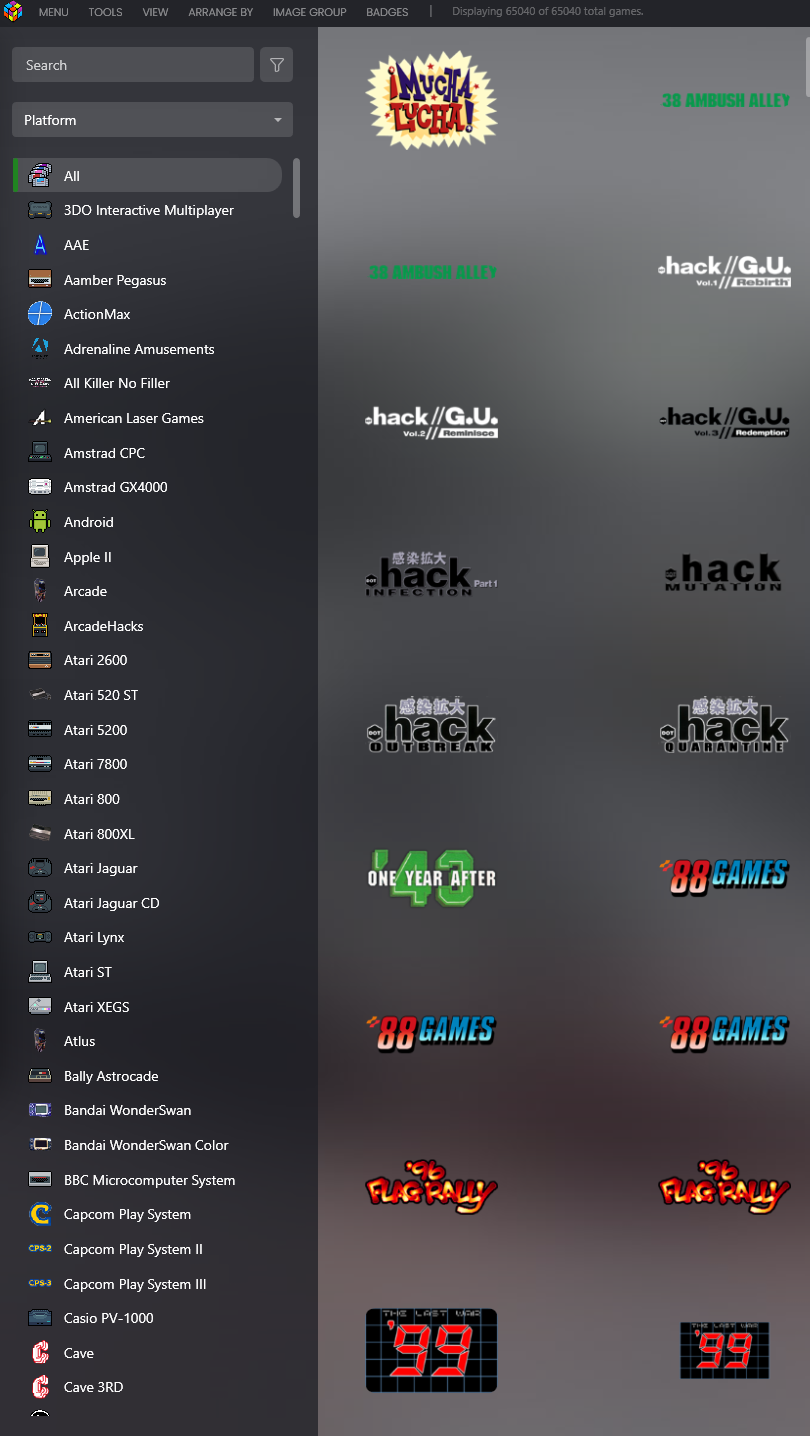Select the ArcadeHacks cabinet icon
The image size is (810, 1436).
coord(40,626)
